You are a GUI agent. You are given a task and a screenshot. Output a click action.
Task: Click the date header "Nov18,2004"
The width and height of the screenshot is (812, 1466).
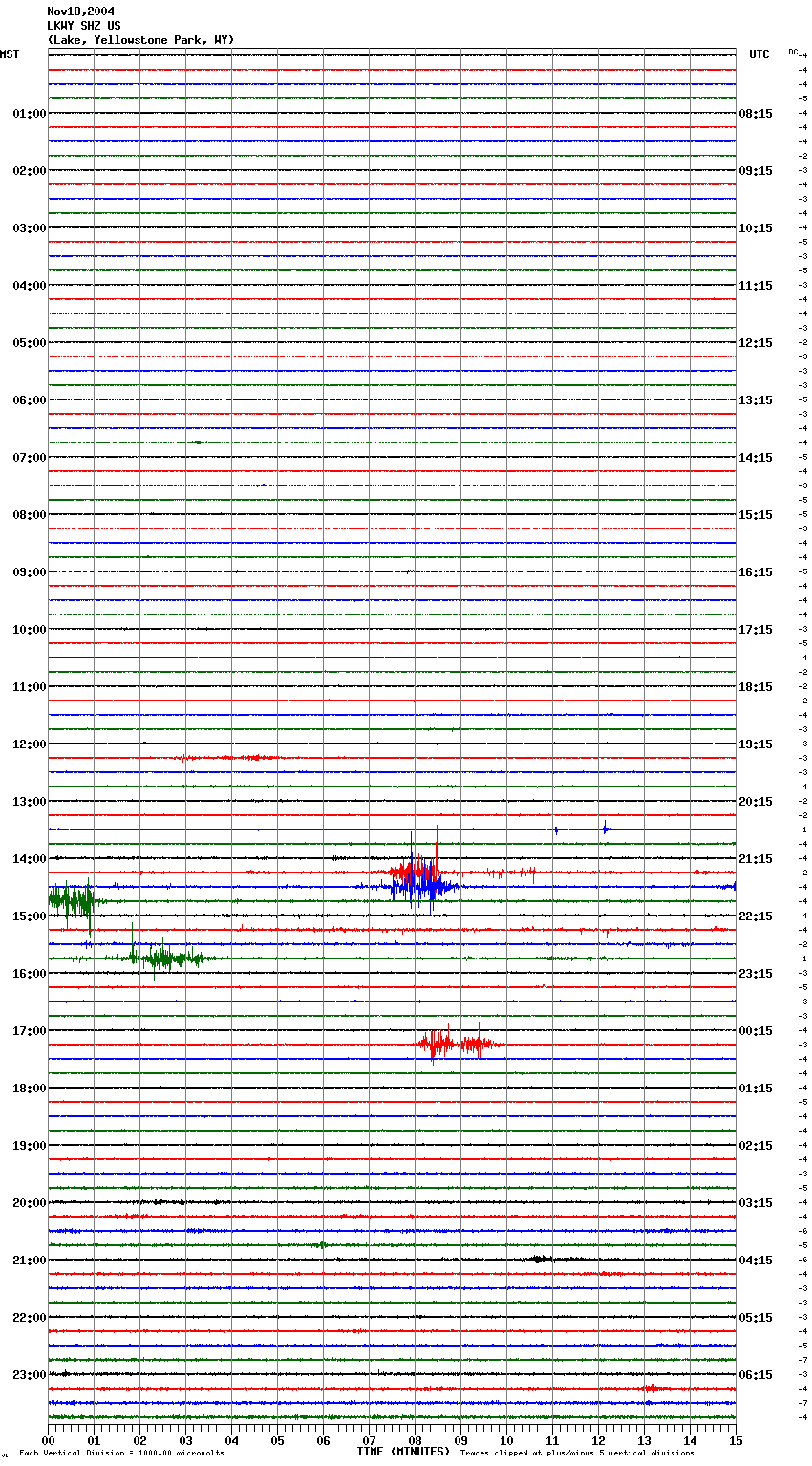coord(80,11)
